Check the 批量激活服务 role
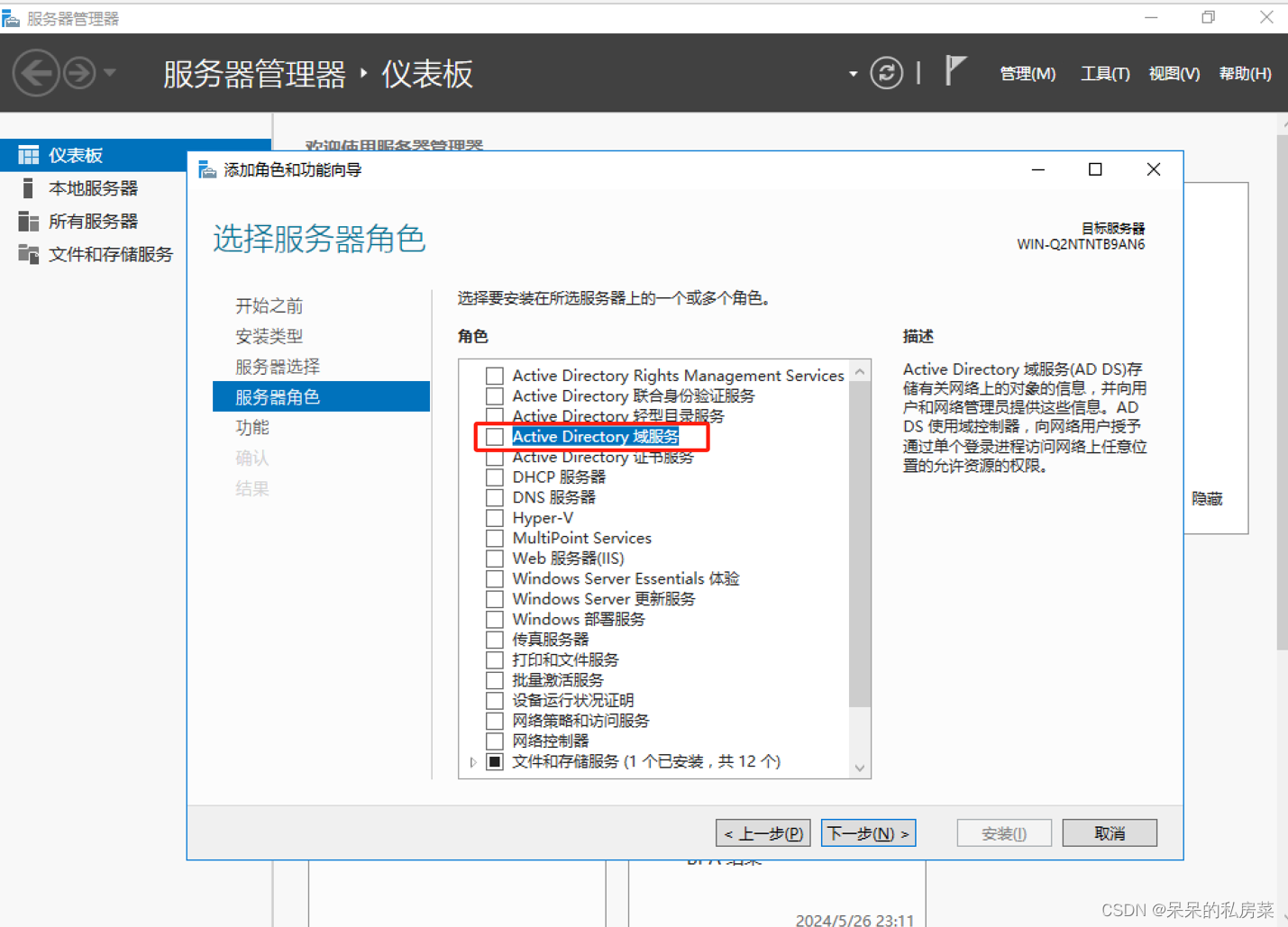 click(495, 680)
